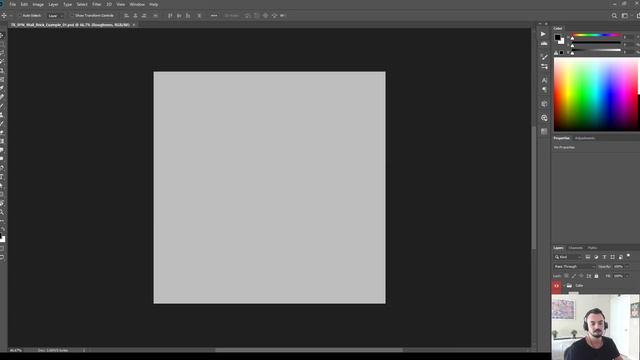Click the search magnifier icon in options bar
Screen dimensions: 640x360
point(614,16)
